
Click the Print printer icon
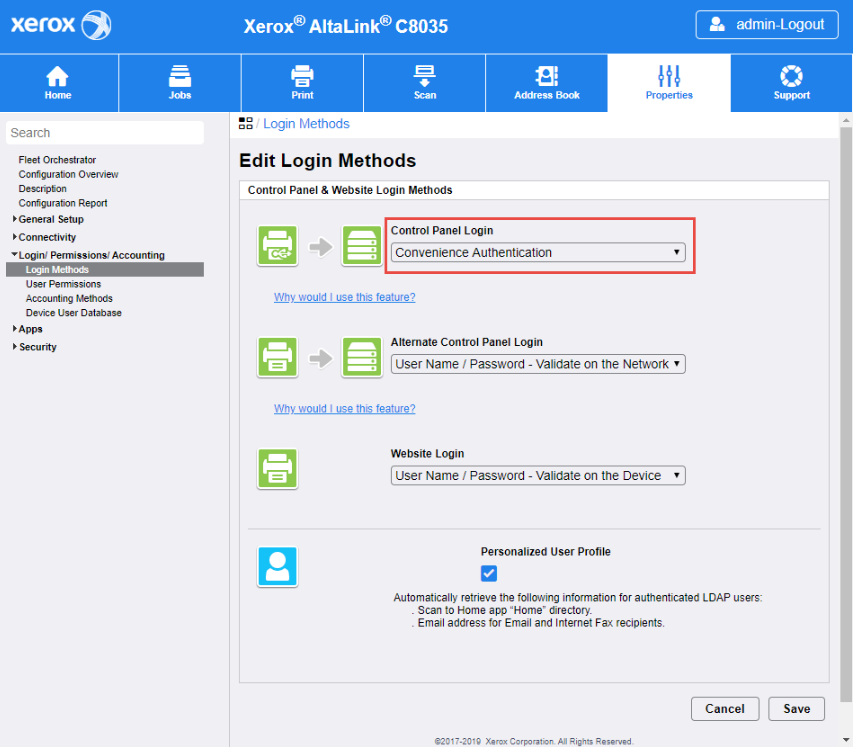(302, 76)
